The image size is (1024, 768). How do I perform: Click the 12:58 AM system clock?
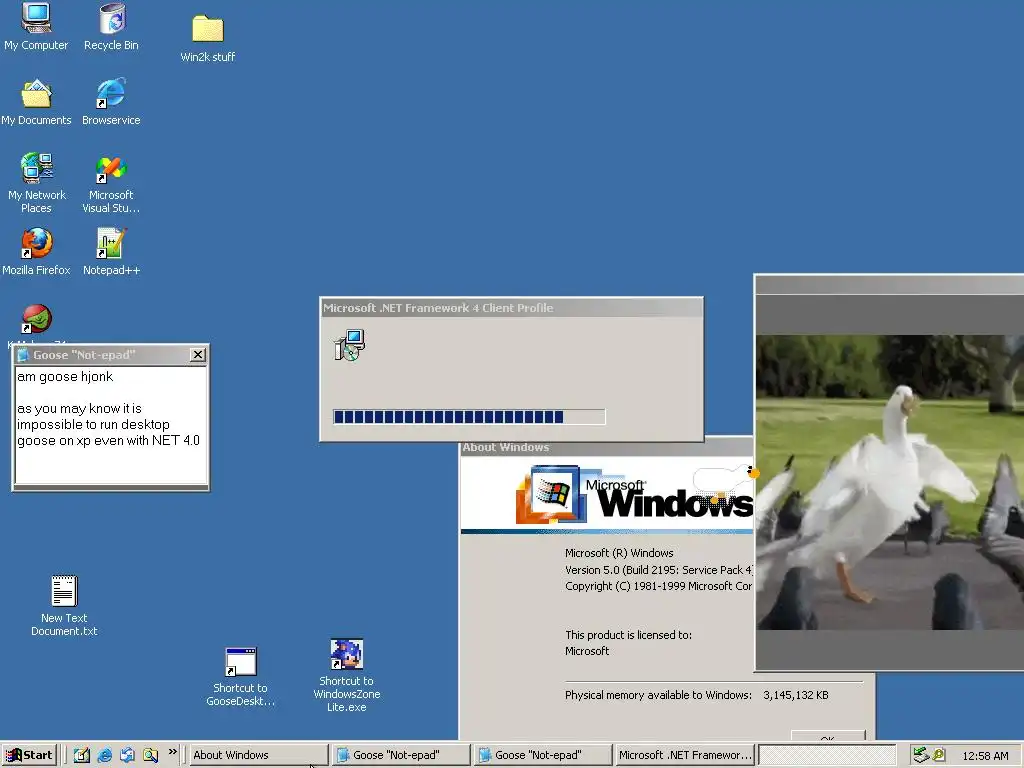point(985,756)
